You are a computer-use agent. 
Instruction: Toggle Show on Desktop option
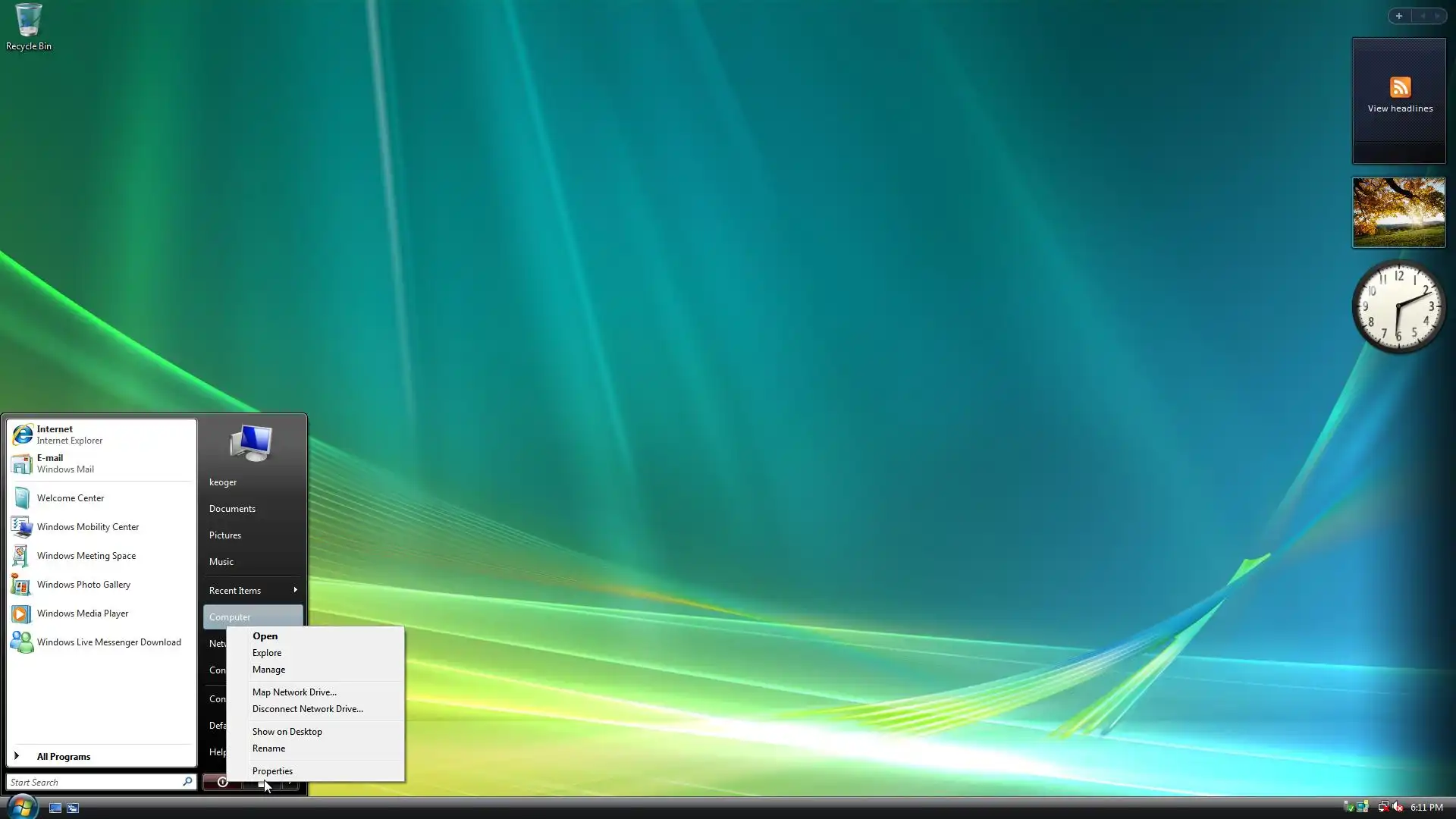pyautogui.click(x=287, y=732)
